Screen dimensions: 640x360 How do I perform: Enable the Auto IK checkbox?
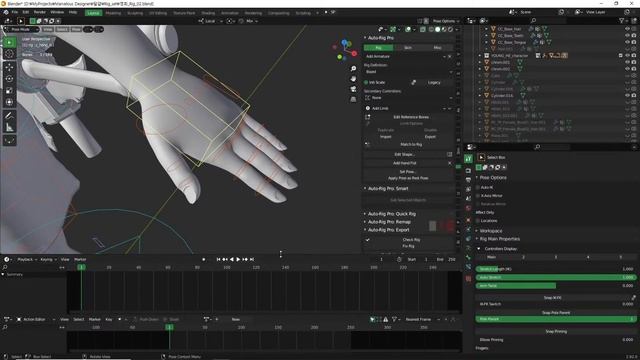[478, 187]
